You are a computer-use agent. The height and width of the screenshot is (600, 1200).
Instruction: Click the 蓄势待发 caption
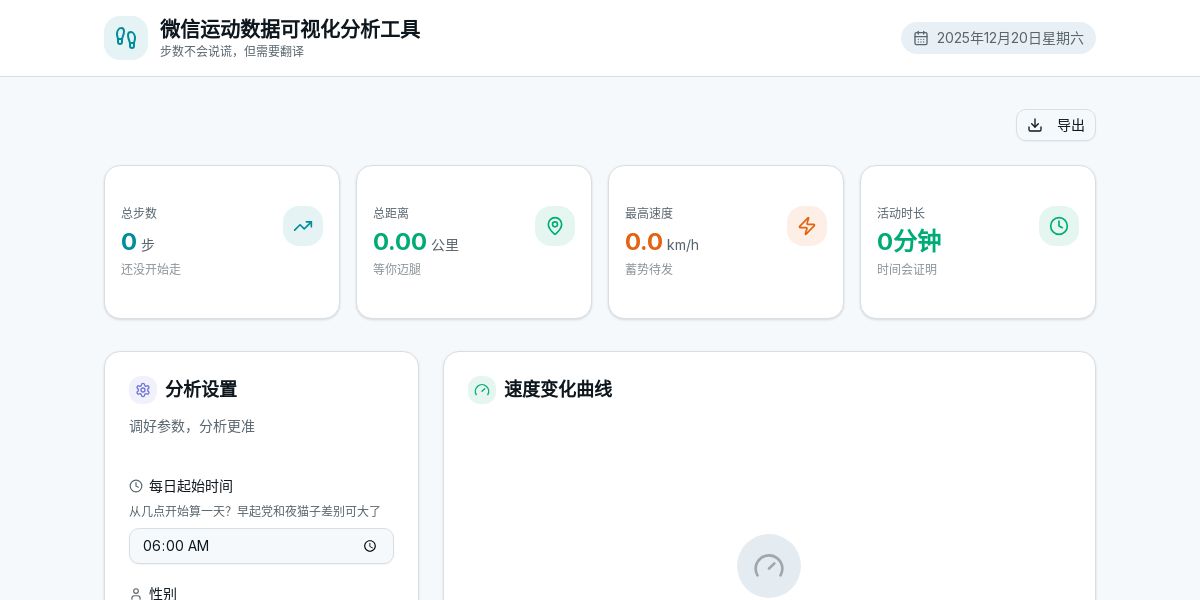tap(649, 269)
